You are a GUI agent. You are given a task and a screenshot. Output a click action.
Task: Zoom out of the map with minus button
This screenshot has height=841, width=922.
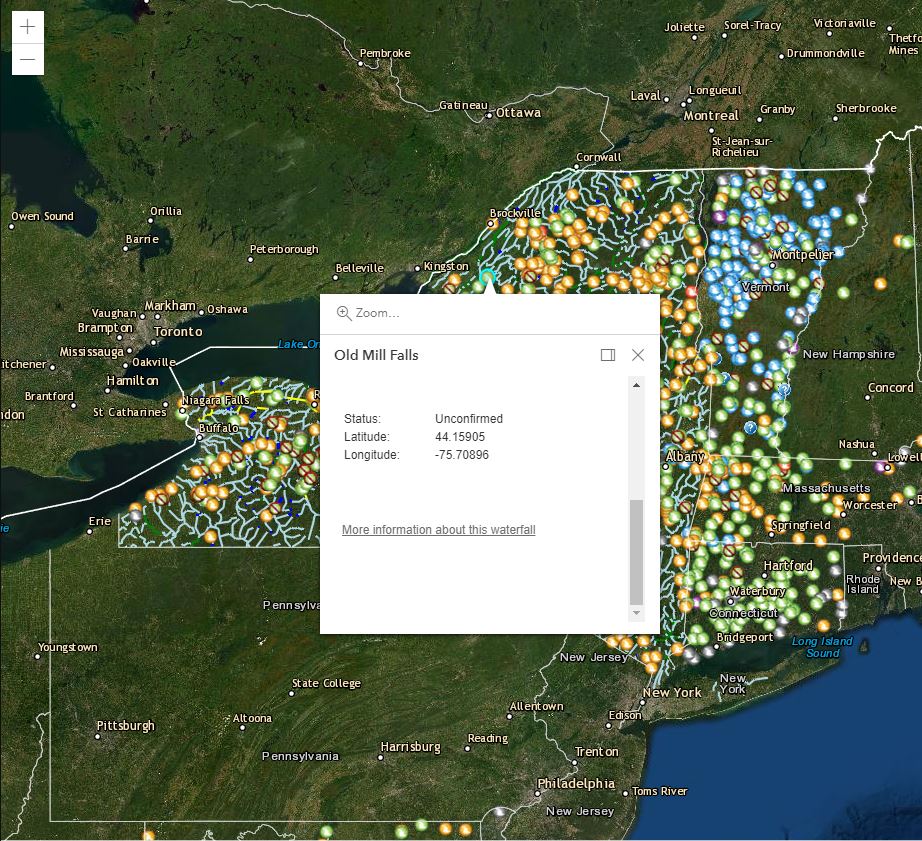[x=27, y=60]
